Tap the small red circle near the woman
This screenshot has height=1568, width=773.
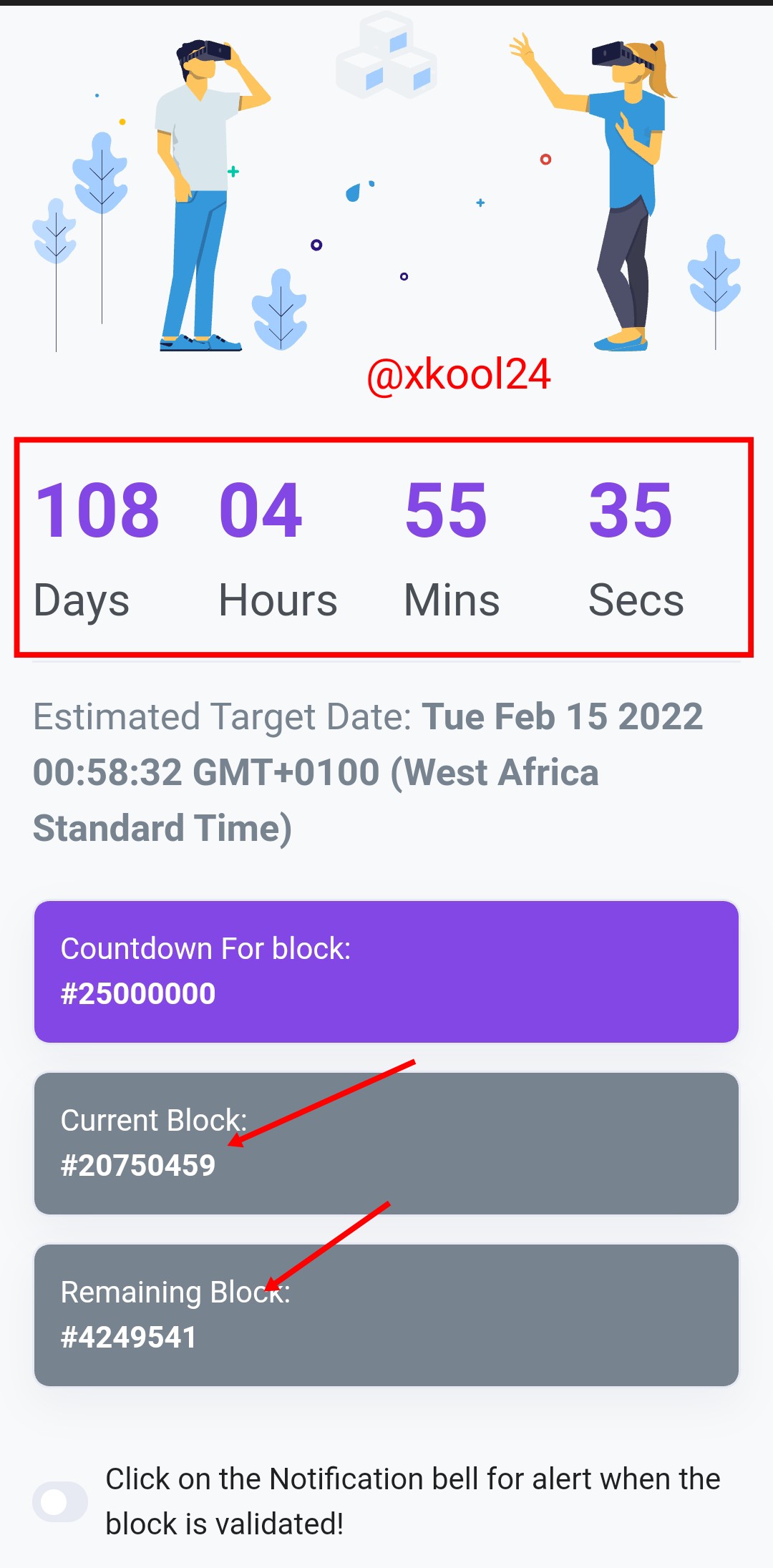coord(545,159)
